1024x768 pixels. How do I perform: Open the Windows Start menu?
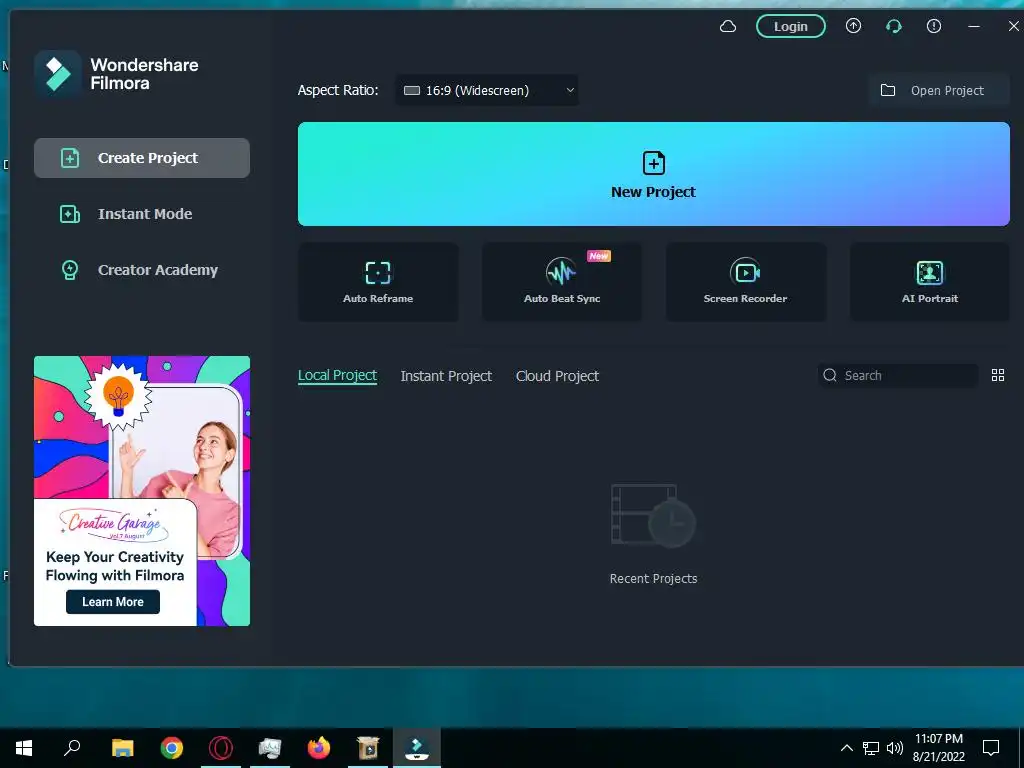(x=24, y=748)
